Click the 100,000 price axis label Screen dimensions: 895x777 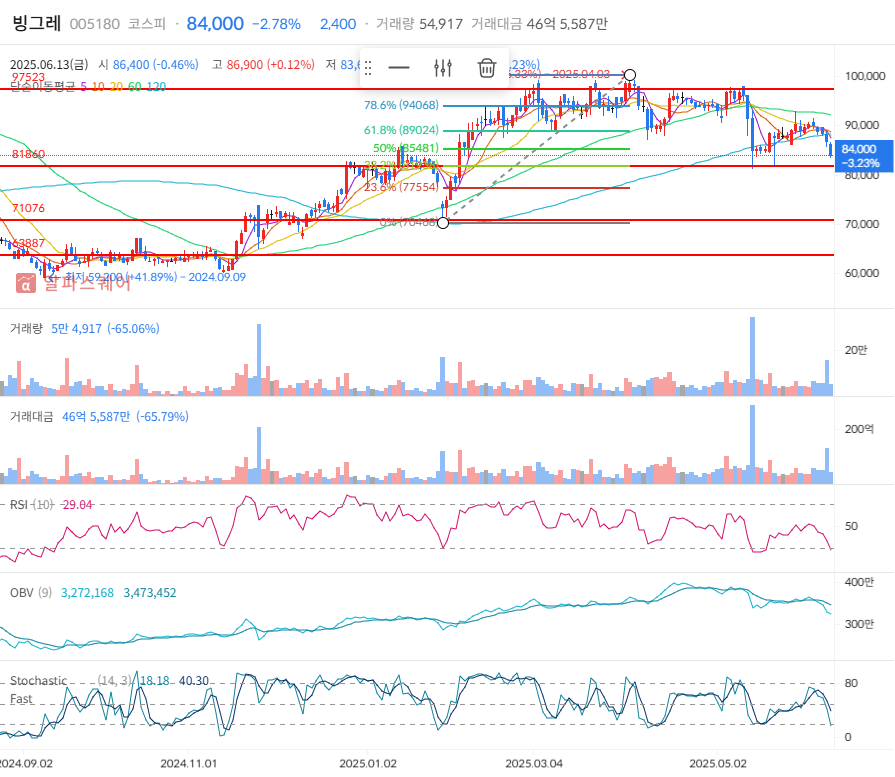pos(865,77)
